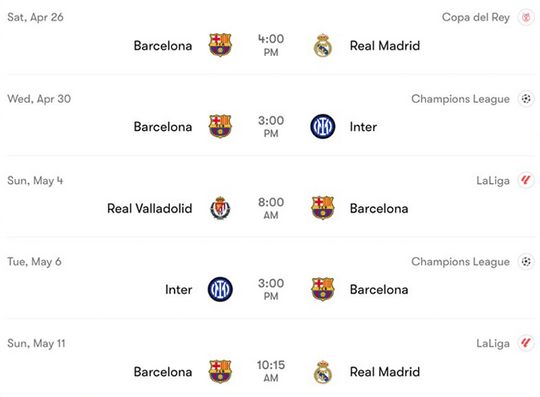540x397 pixels.
Task: Click LaLiga logo on May 11 match
Action: point(526,343)
